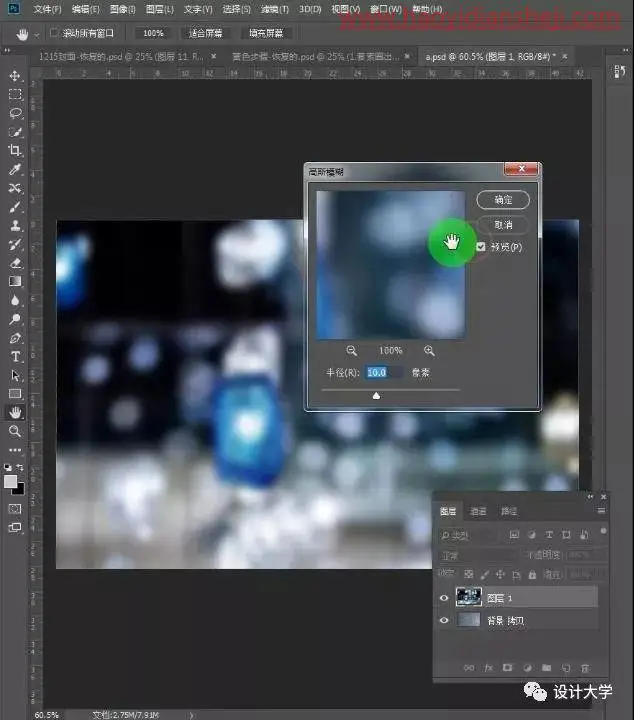Select the Hand tool in toolbox
The height and width of the screenshot is (720, 634).
15,412
